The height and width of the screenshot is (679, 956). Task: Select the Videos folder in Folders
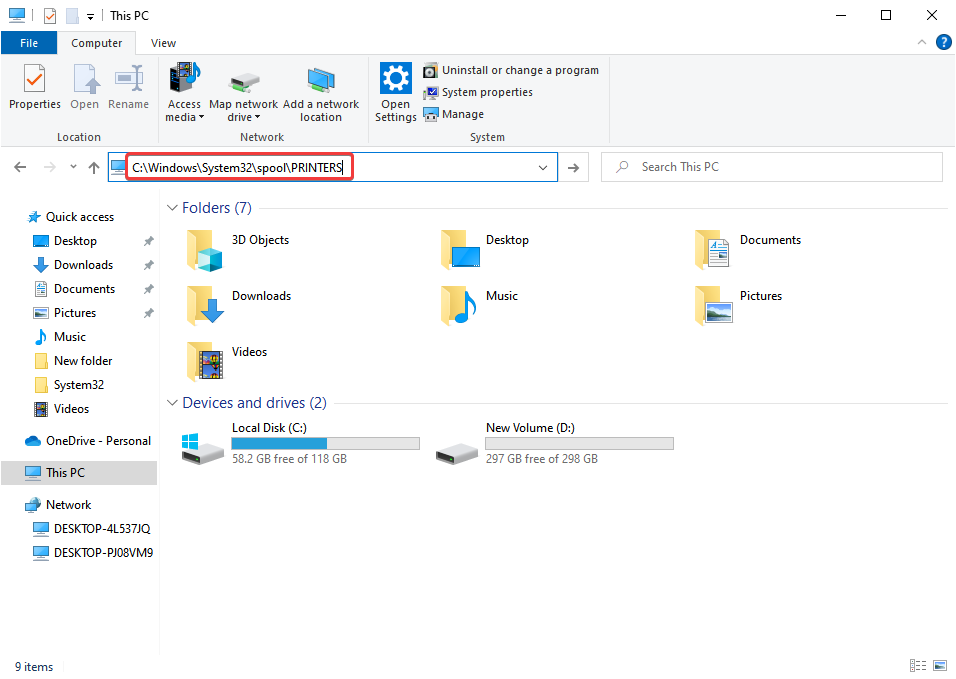227,362
